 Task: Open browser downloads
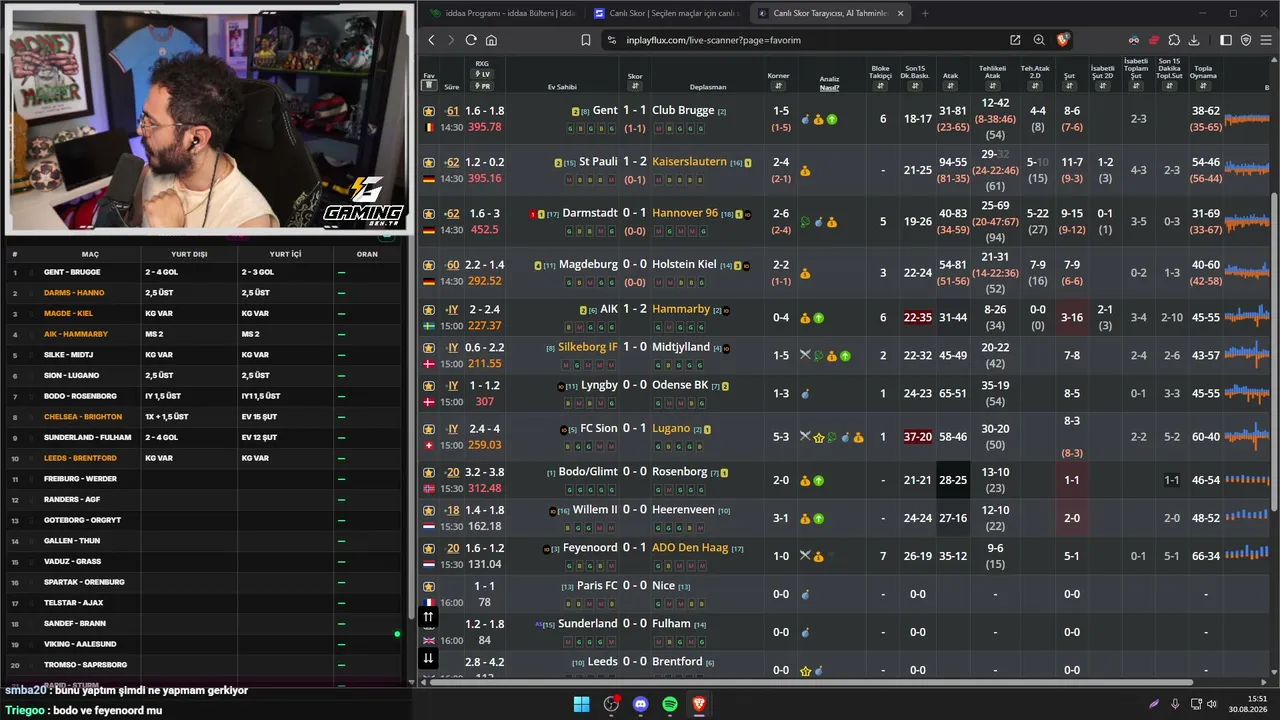[x=1194, y=40]
